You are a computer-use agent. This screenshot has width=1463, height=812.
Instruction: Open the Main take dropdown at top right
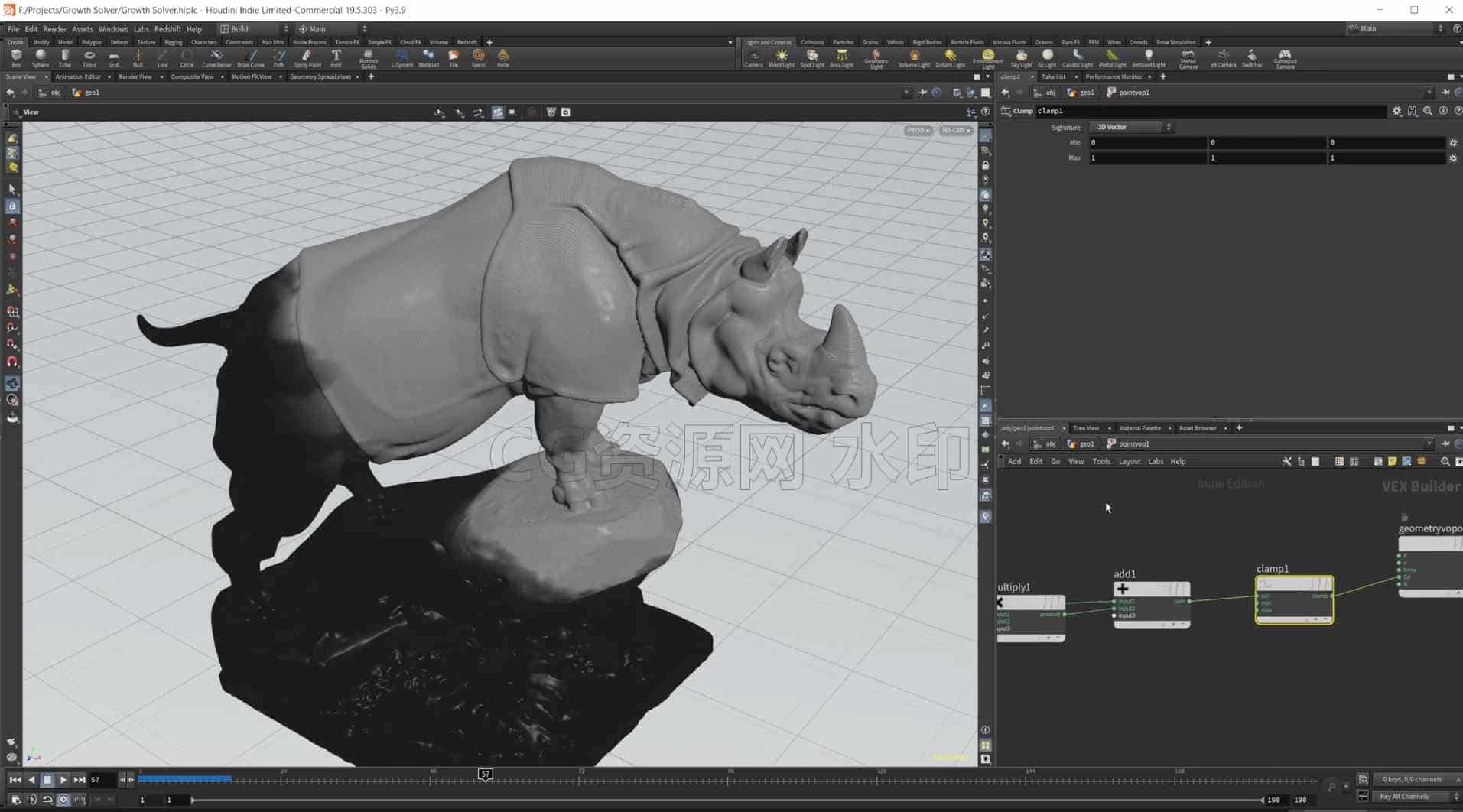(1396, 28)
